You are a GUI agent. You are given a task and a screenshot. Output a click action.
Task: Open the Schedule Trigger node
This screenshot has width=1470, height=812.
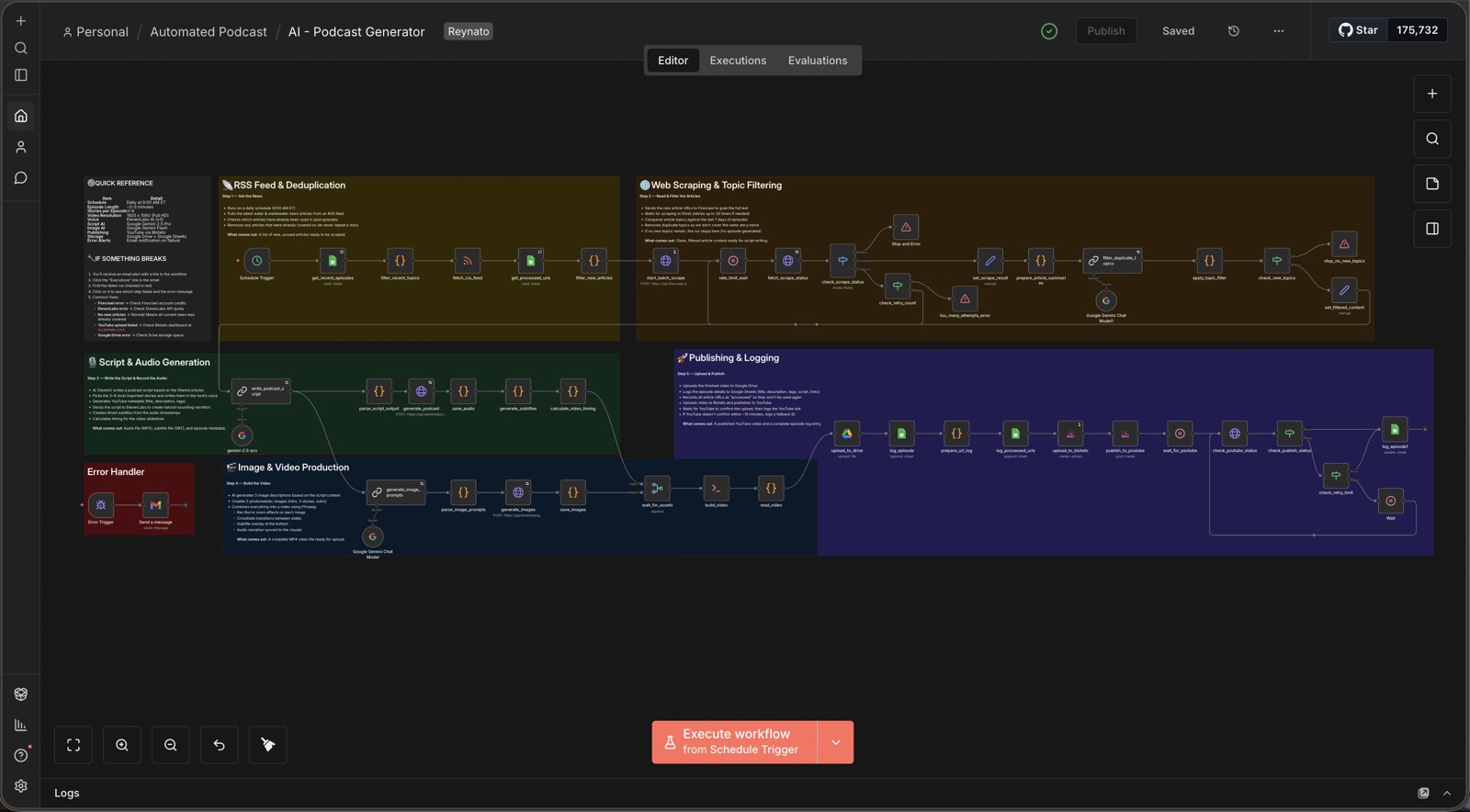256,261
